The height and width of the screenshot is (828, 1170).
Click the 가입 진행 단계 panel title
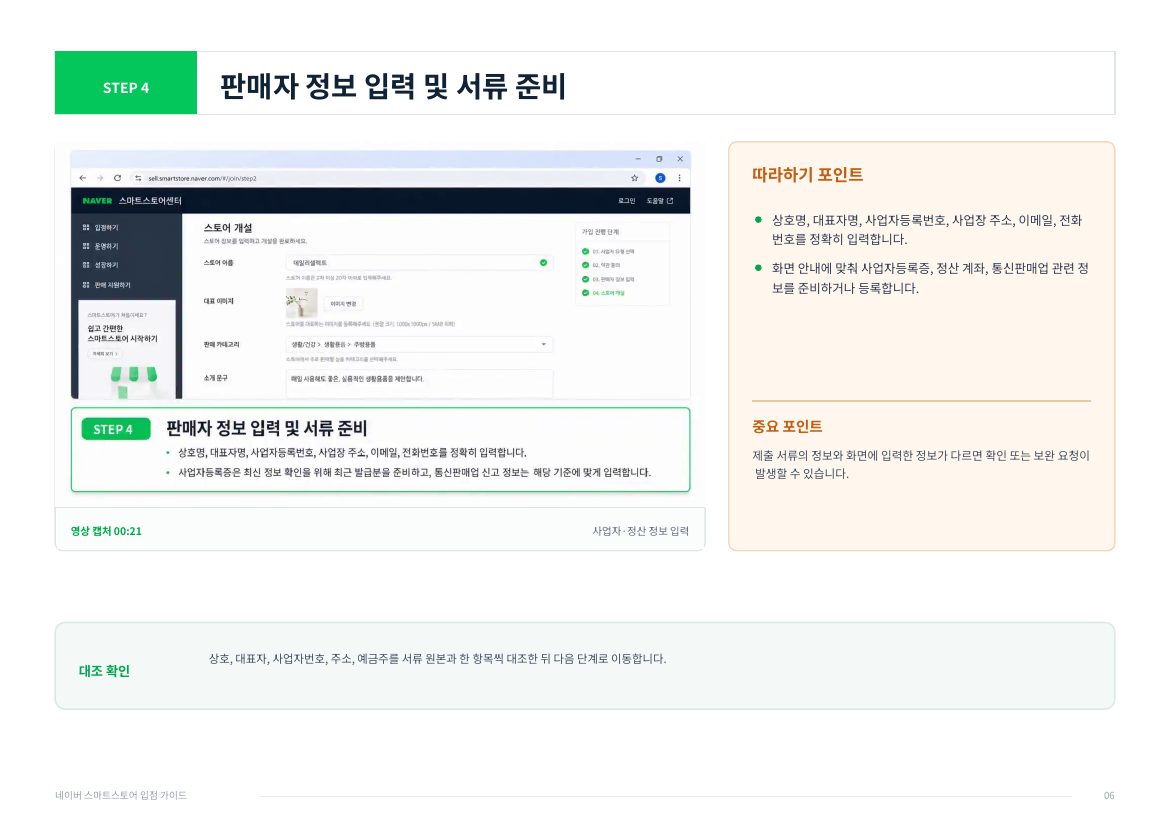click(x=601, y=232)
